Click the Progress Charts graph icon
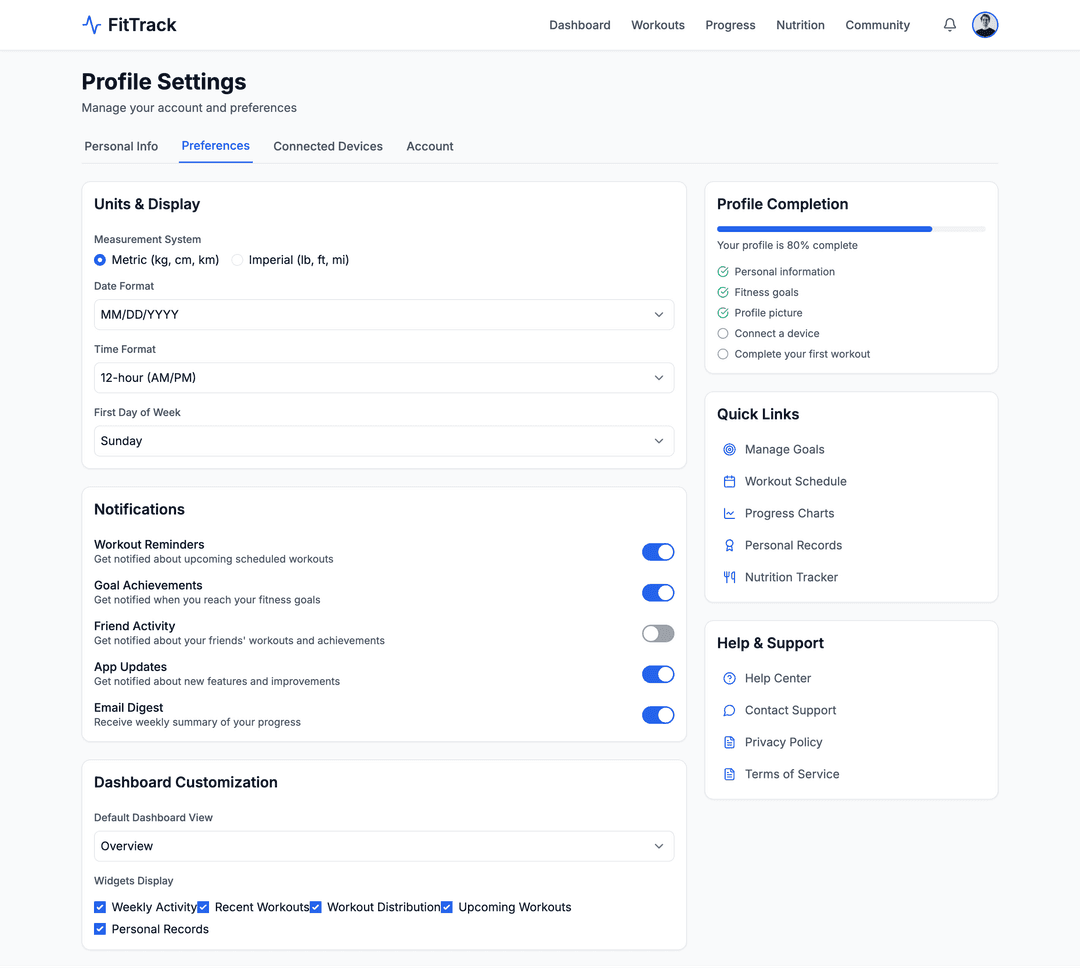Viewport: 1080px width, 968px height. 729,514
